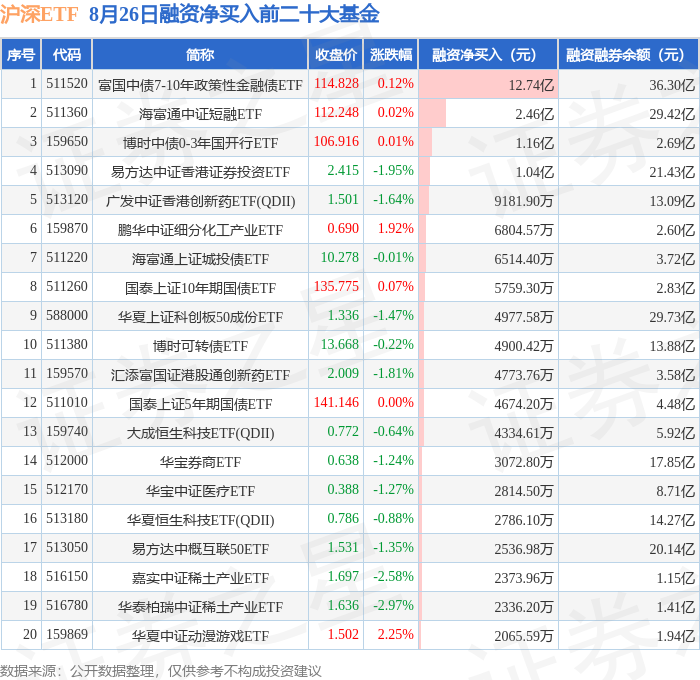Select fund code 513180

click(67, 519)
